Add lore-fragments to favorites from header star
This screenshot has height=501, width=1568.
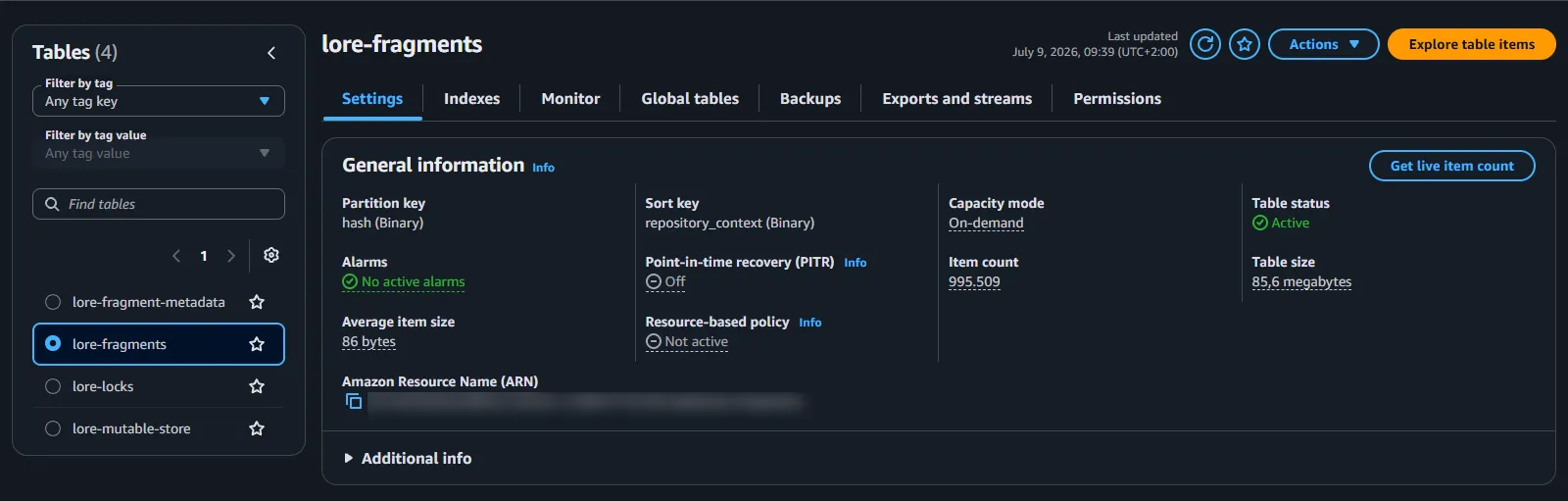[1245, 44]
